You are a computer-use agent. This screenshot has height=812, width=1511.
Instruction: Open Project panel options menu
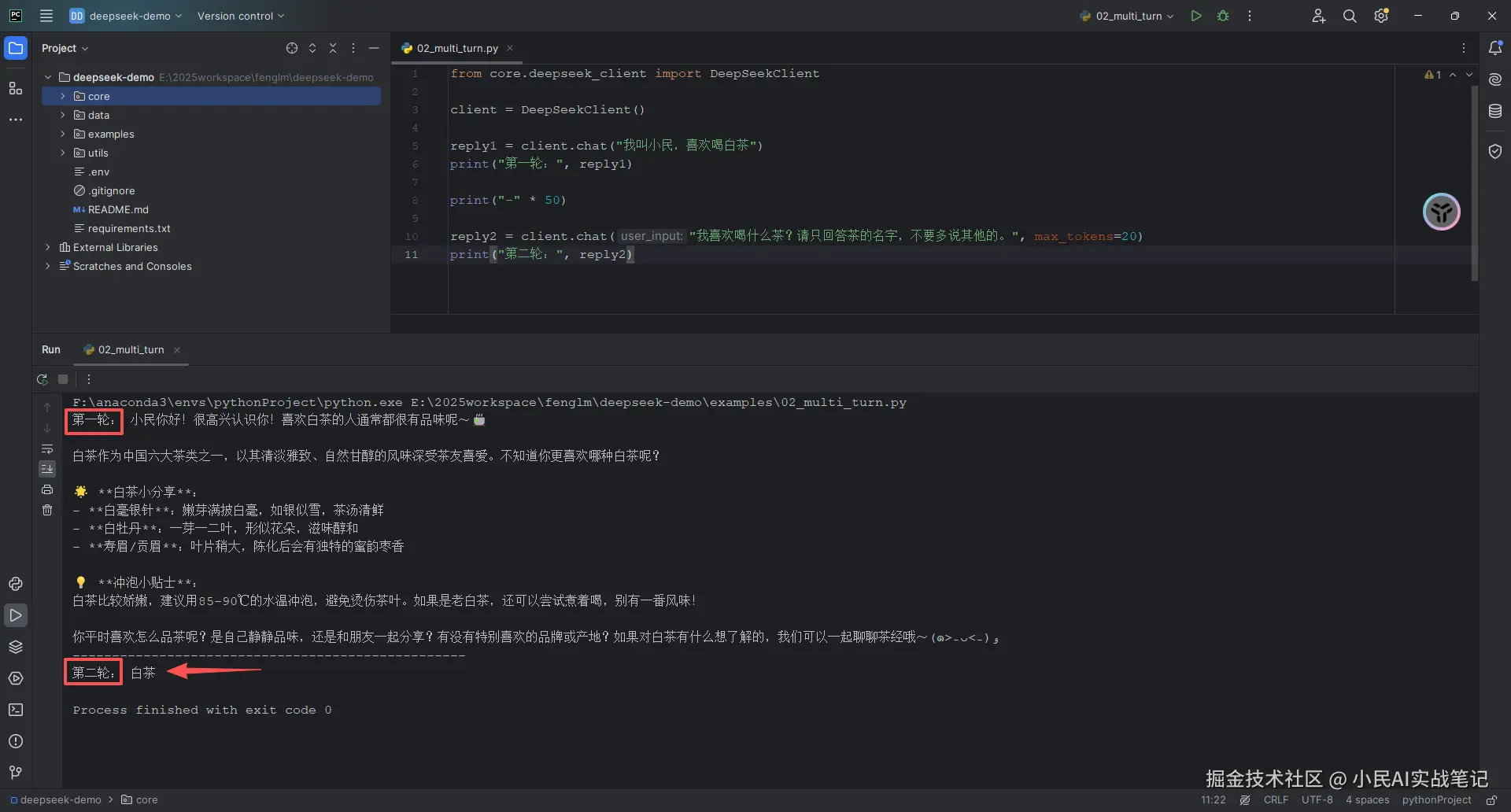pos(353,48)
